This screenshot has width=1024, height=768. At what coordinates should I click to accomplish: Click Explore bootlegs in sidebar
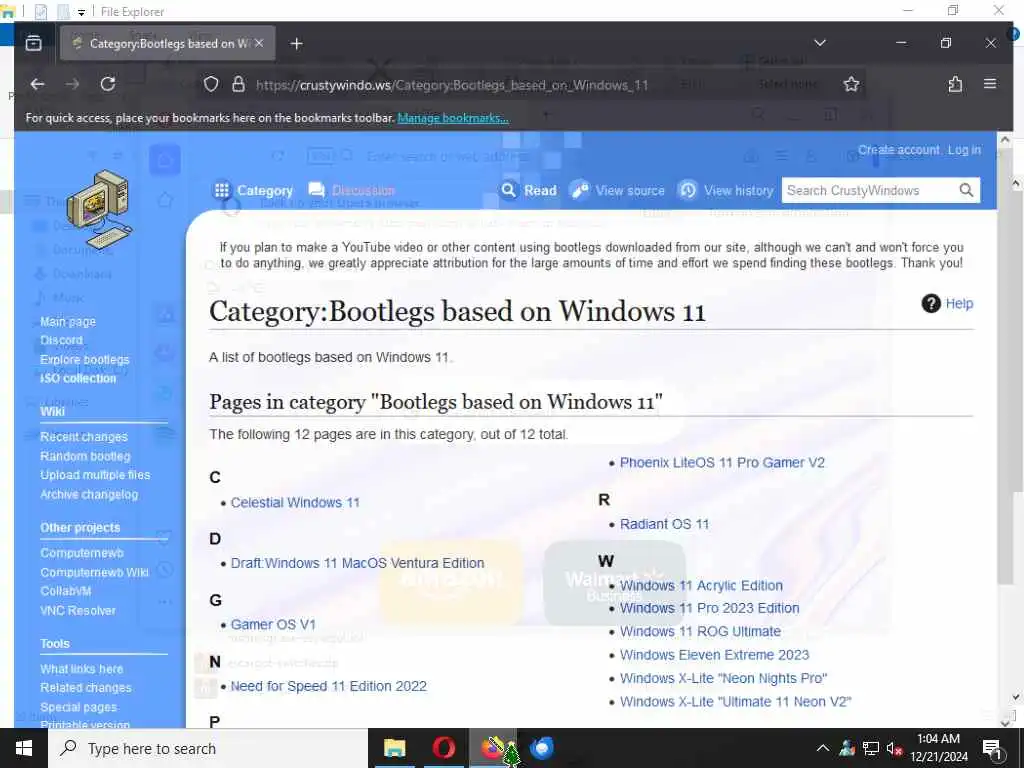(x=85, y=360)
